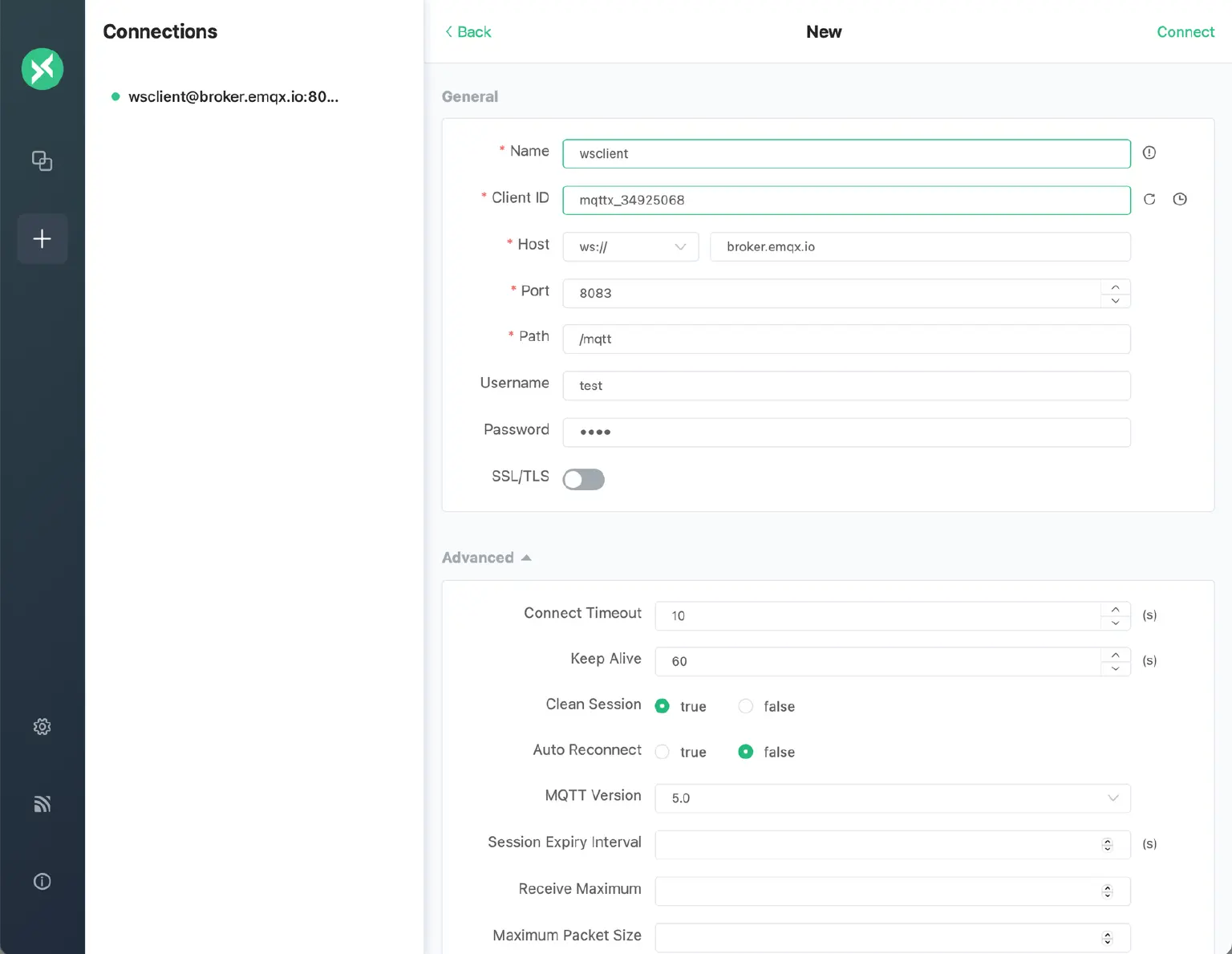
Task: Set Clean Session to false
Action: 745,706
